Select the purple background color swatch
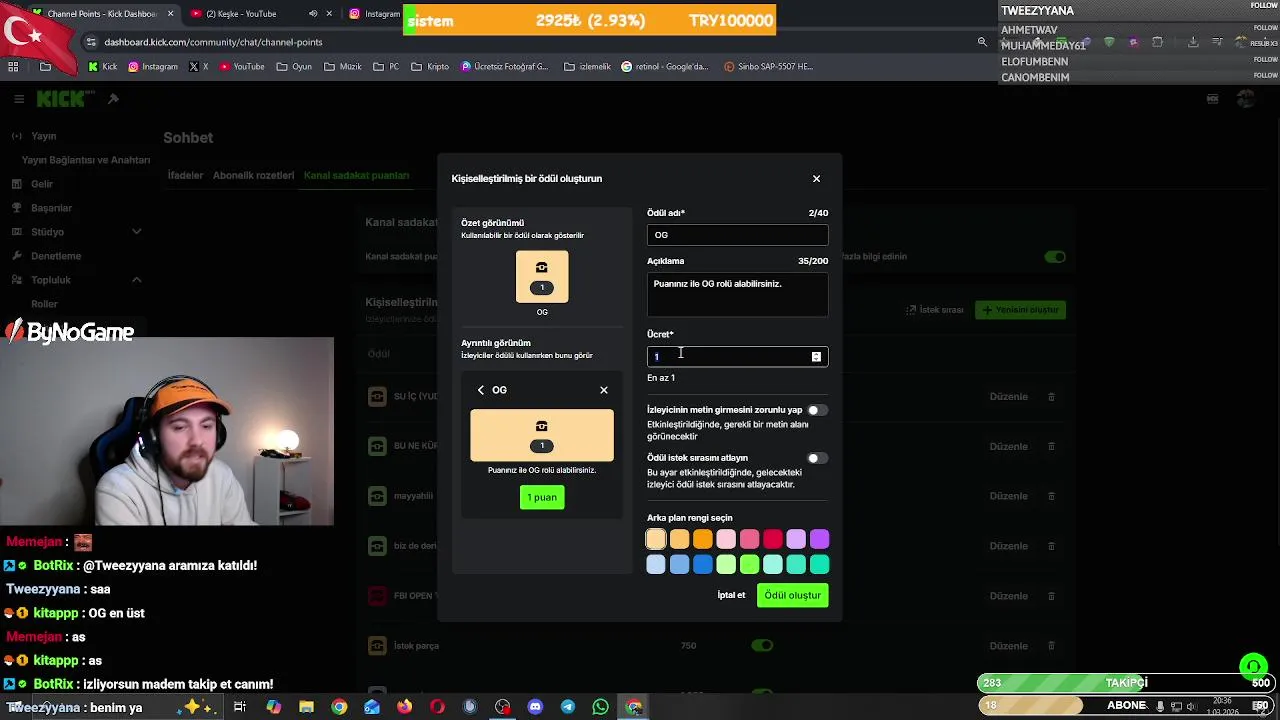The image size is (1280, 720). (819, 539)
